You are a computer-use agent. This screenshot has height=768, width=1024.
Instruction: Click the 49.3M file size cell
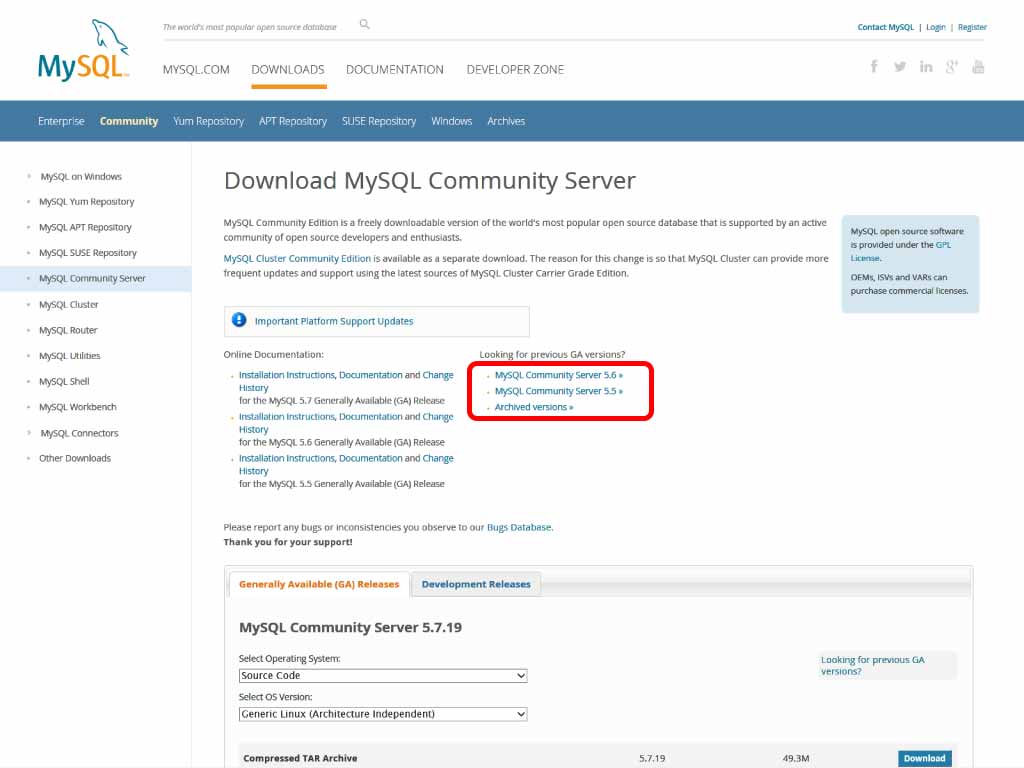tap(795, 758)
